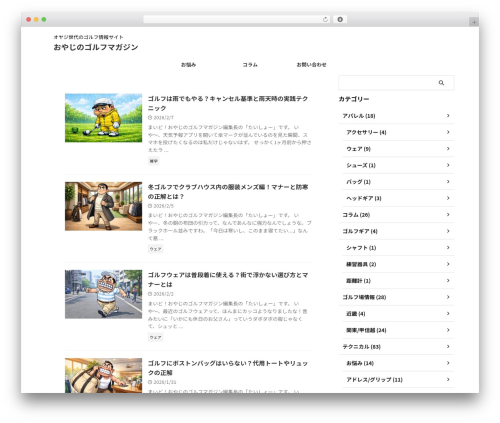Open a new tab with plus button
500x423 pixels.
point(474,22)
